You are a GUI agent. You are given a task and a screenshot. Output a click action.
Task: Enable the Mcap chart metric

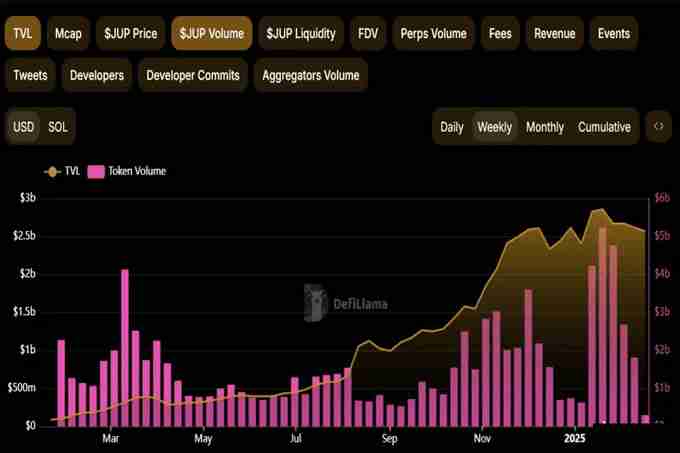[x=68, y=33]
